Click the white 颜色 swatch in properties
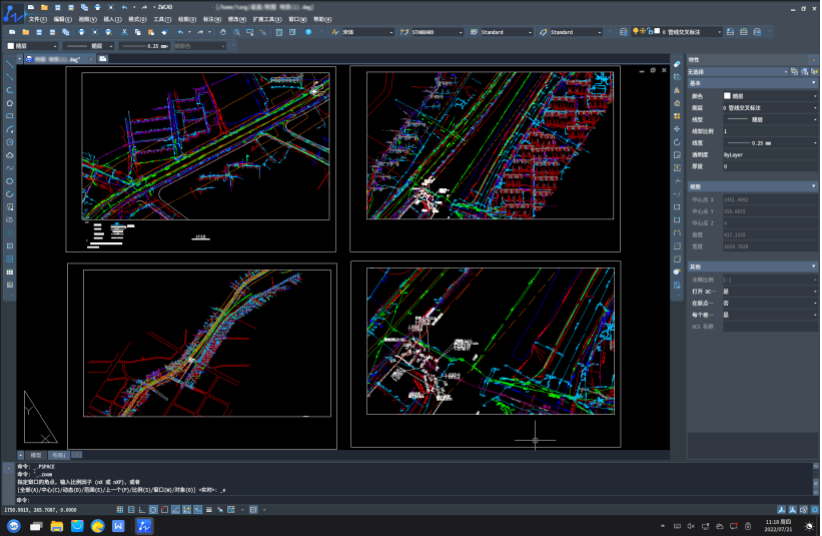The height and width of the screenshot is (536, 822). coord(727,96)
